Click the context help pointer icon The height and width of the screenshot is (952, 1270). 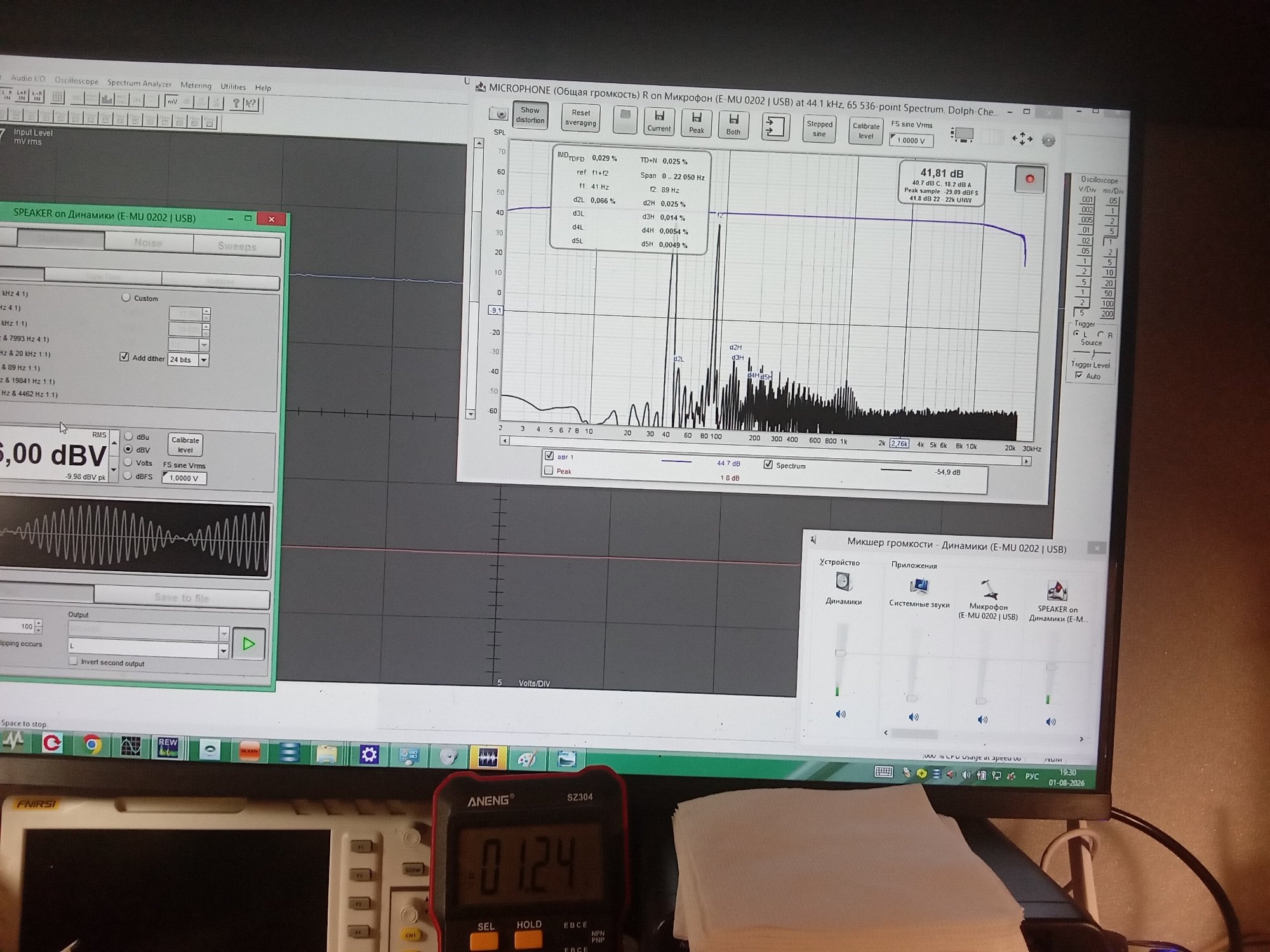point(251,103)
